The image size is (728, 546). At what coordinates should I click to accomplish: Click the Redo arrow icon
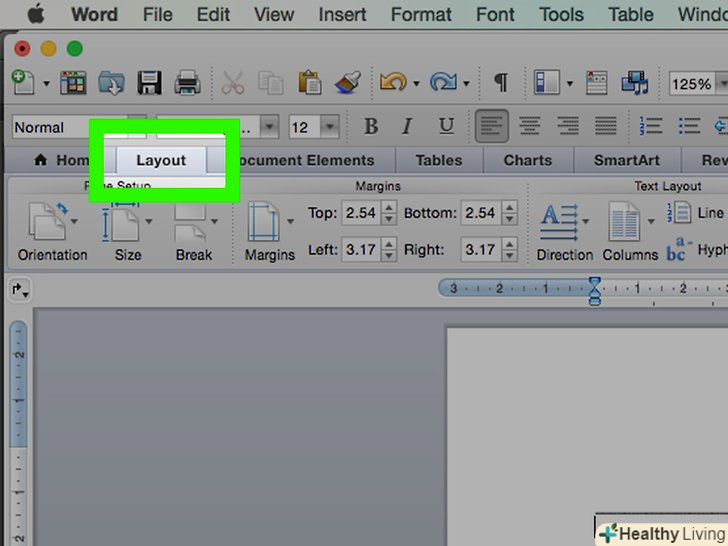click(443, 83)
